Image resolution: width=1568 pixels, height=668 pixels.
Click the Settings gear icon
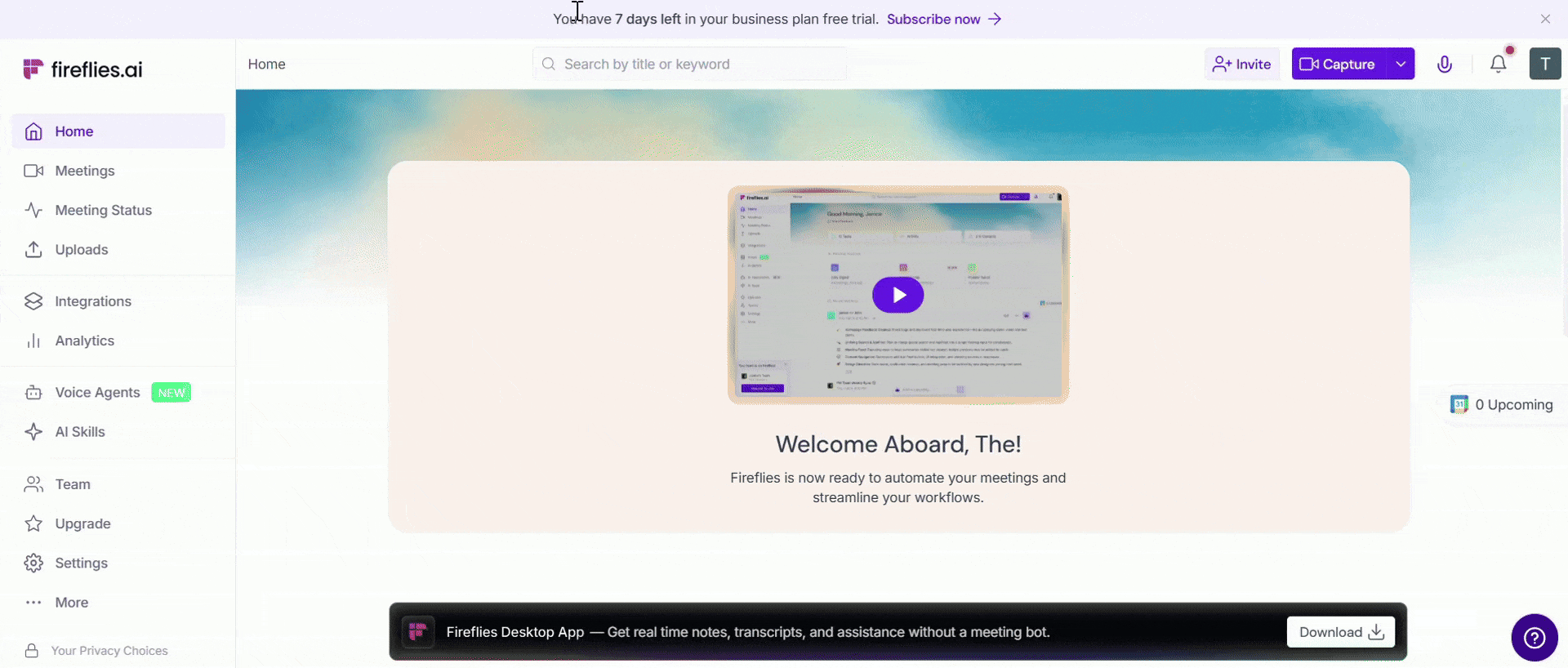click(x=33, y=563)
